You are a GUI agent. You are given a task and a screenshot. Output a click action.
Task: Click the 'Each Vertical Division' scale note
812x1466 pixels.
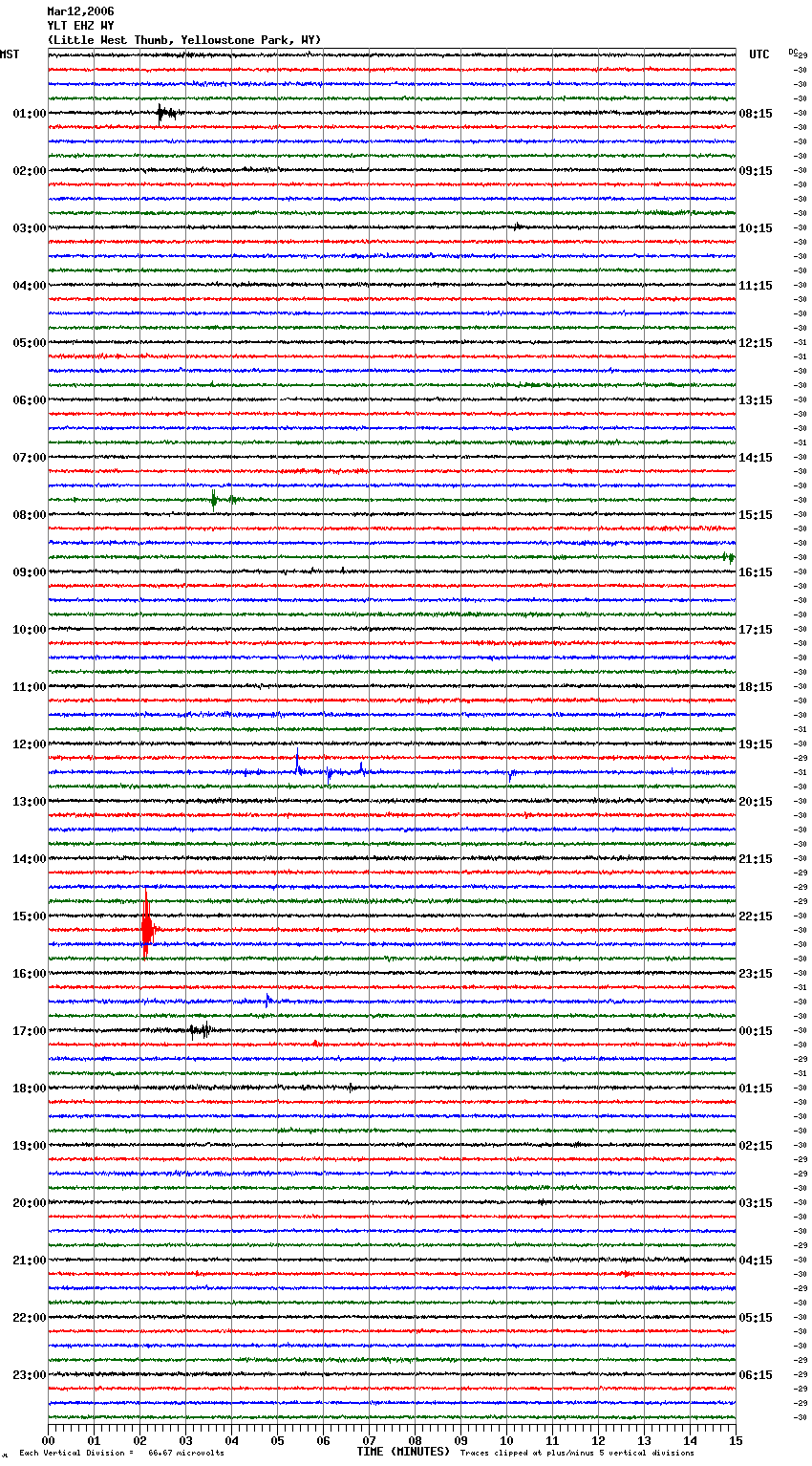click(x=121, y=1453)
